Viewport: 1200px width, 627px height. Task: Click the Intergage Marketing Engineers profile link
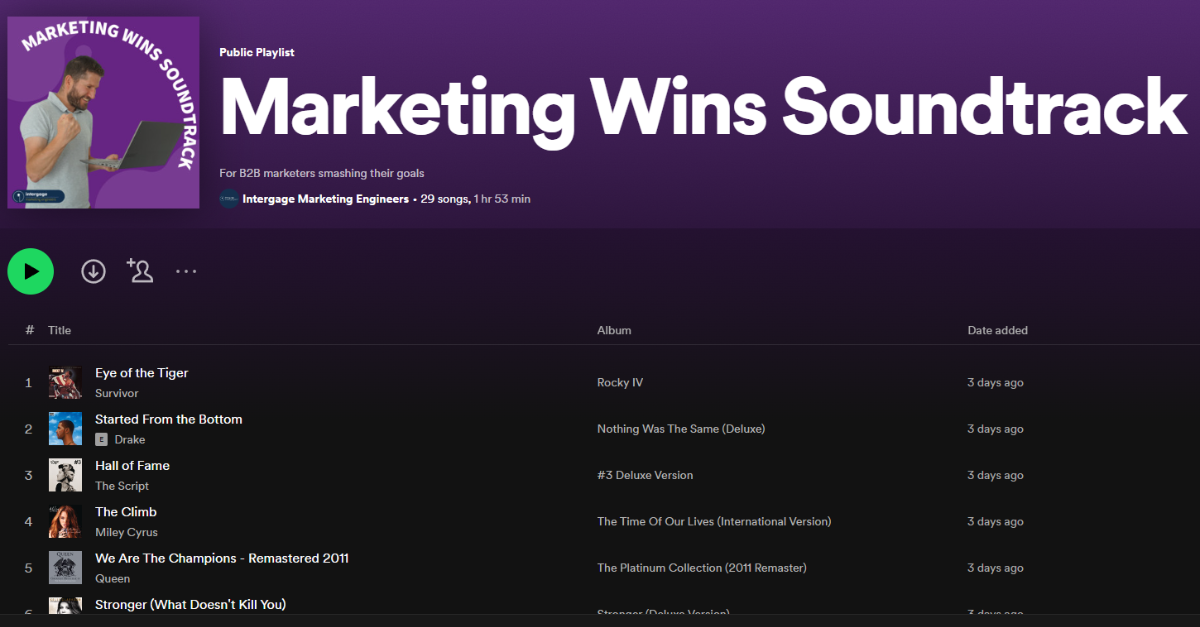coord(326,199)
